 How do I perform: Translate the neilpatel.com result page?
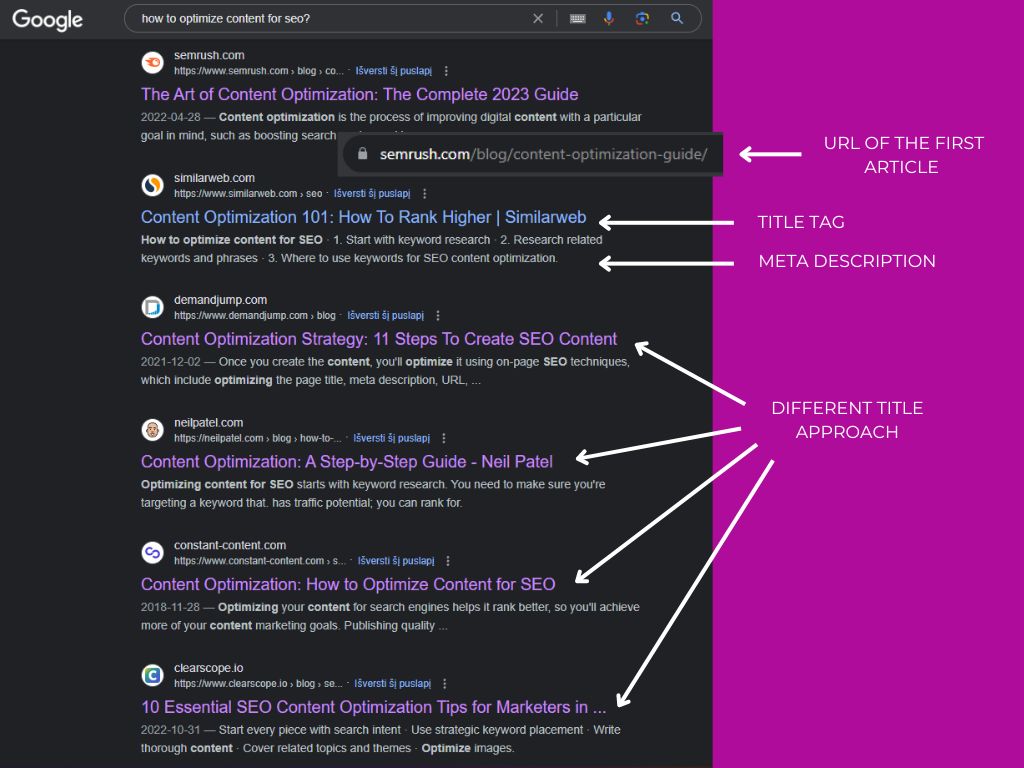point(392,438)
